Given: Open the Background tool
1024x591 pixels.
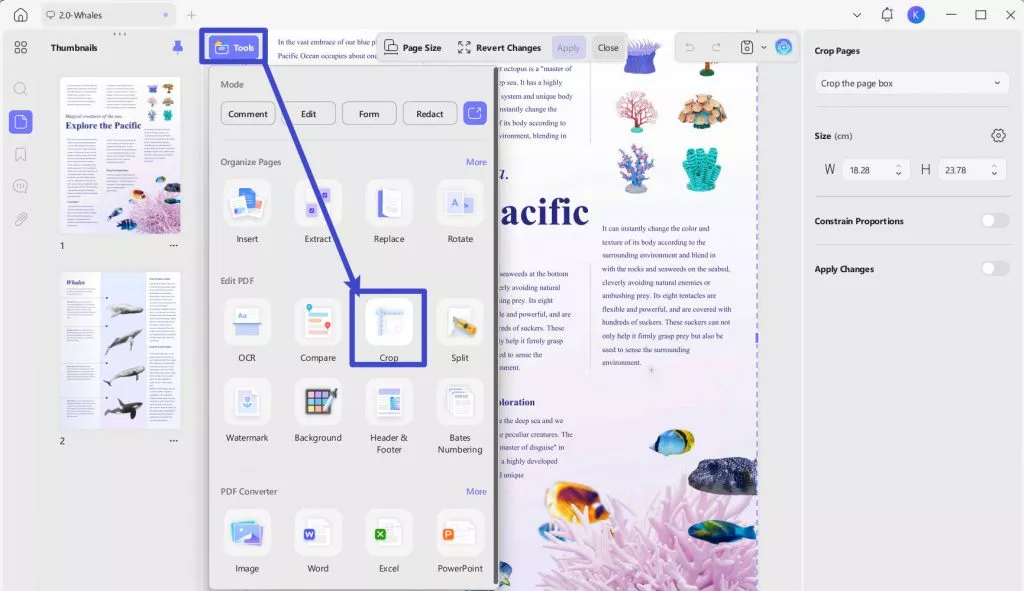Looking at the screenshot, I should pos(317,412).
